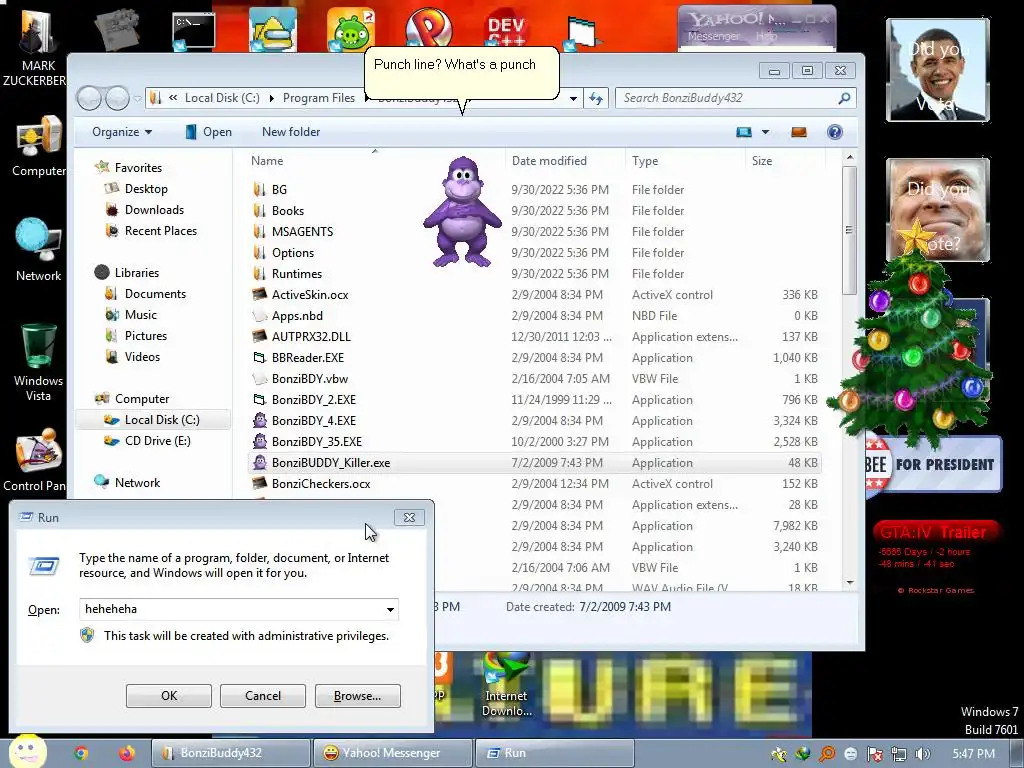1024x768 pixels.
Task: Launch the Dev-C++ desktop shortcut
Action: pyautogui.click(x=505, y=31)
